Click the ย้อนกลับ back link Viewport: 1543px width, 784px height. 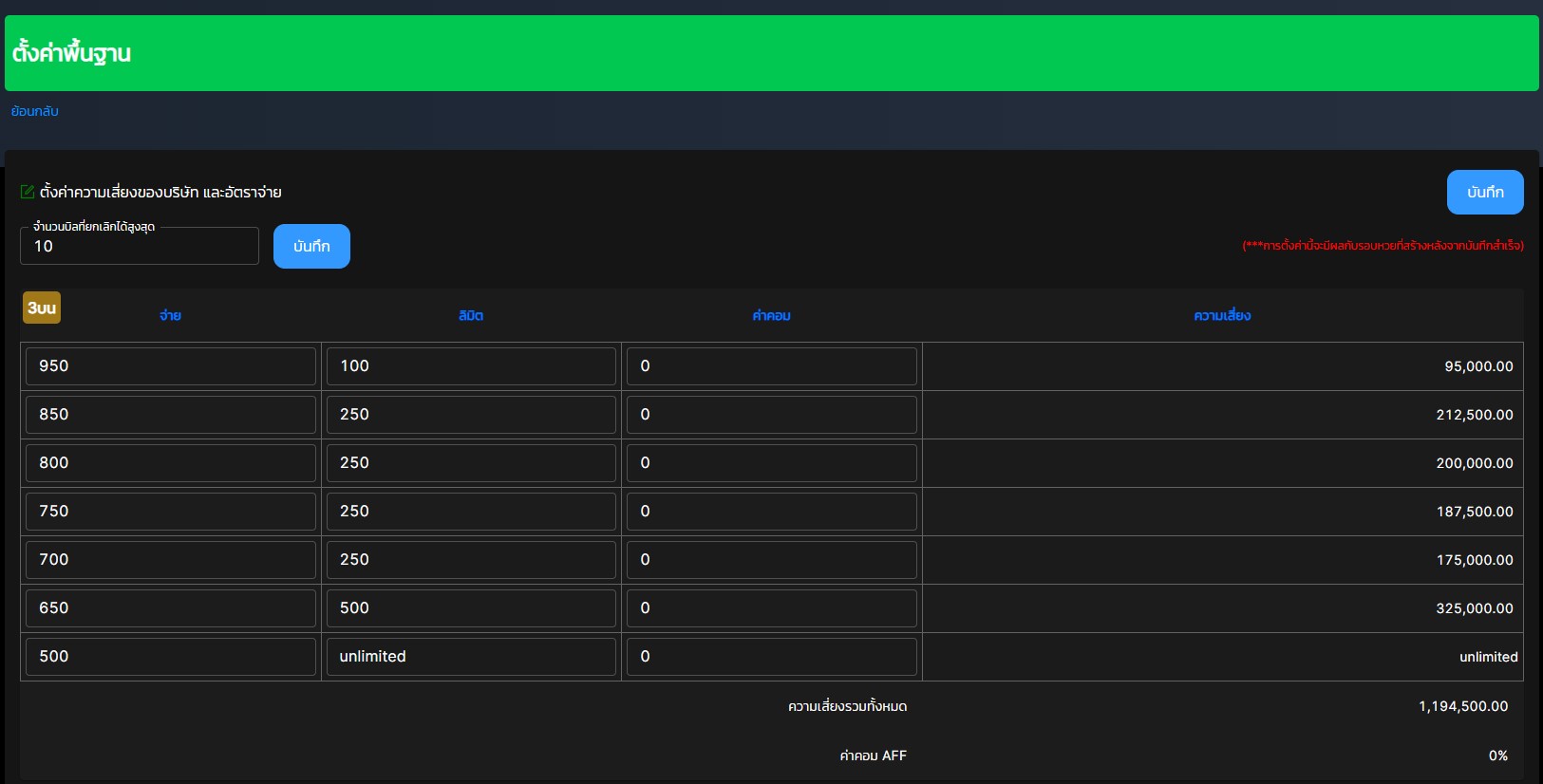pyautogui.click(x=35, y=111)
